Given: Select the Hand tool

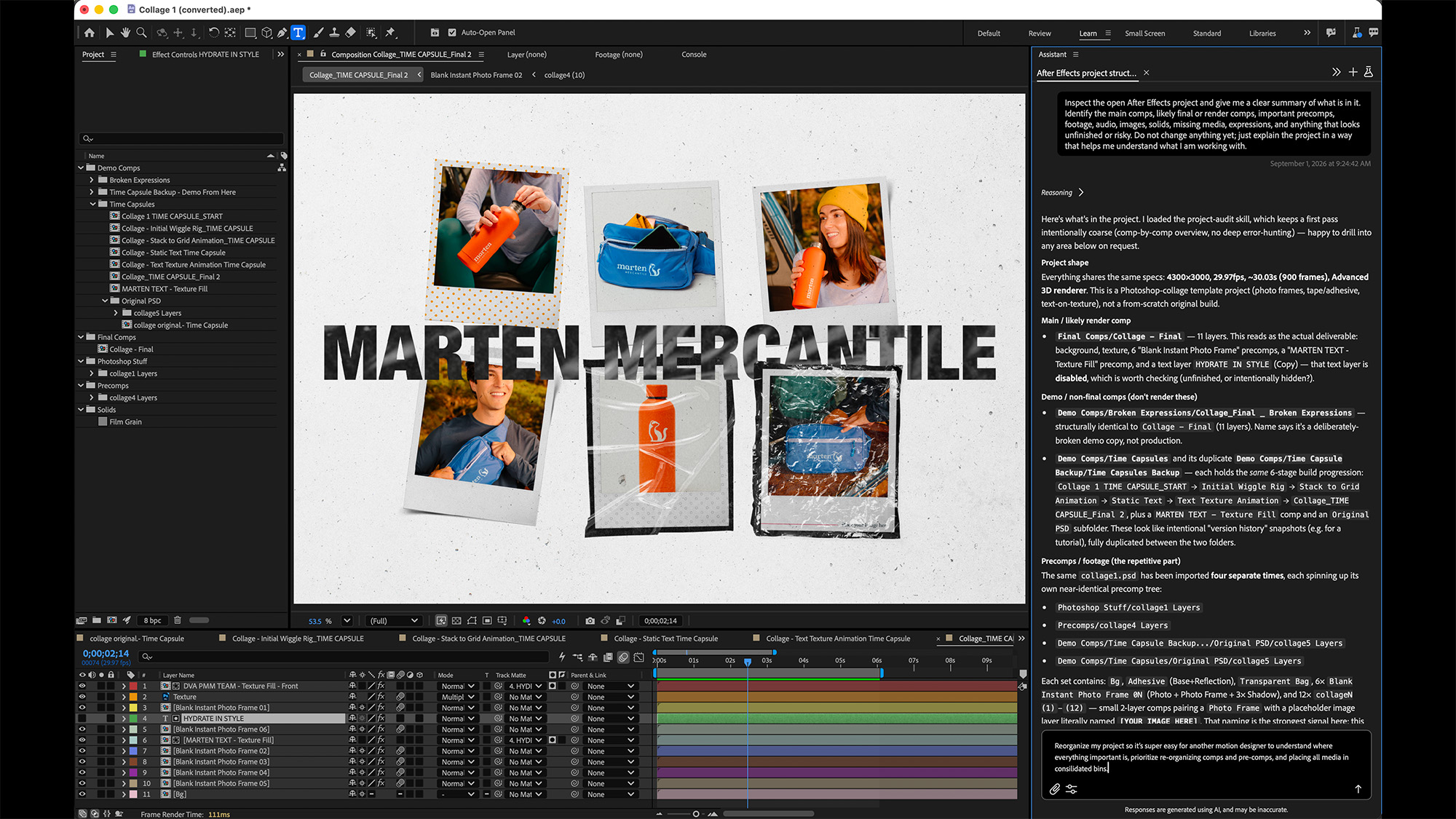Looking at the screenshot, I should coord(125,33).
